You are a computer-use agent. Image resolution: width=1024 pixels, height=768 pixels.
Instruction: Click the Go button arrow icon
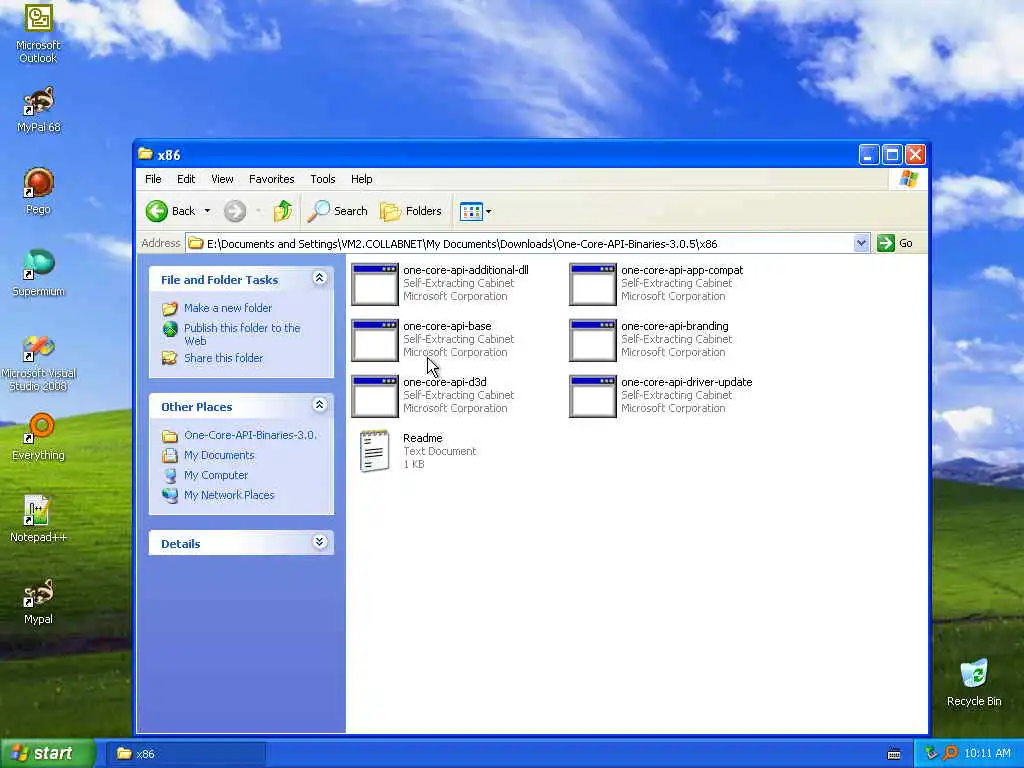point(886,243)
